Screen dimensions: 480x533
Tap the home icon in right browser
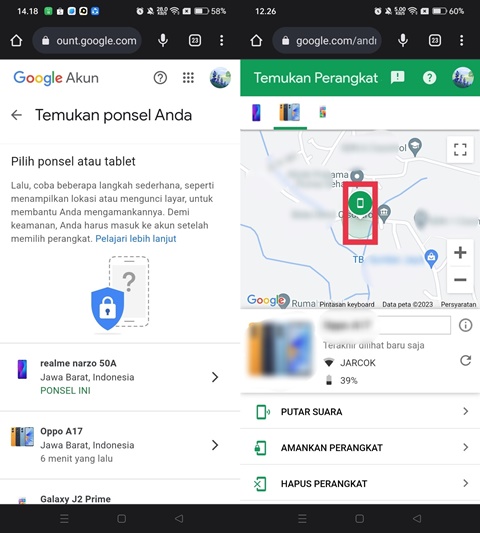coord(256,40)
